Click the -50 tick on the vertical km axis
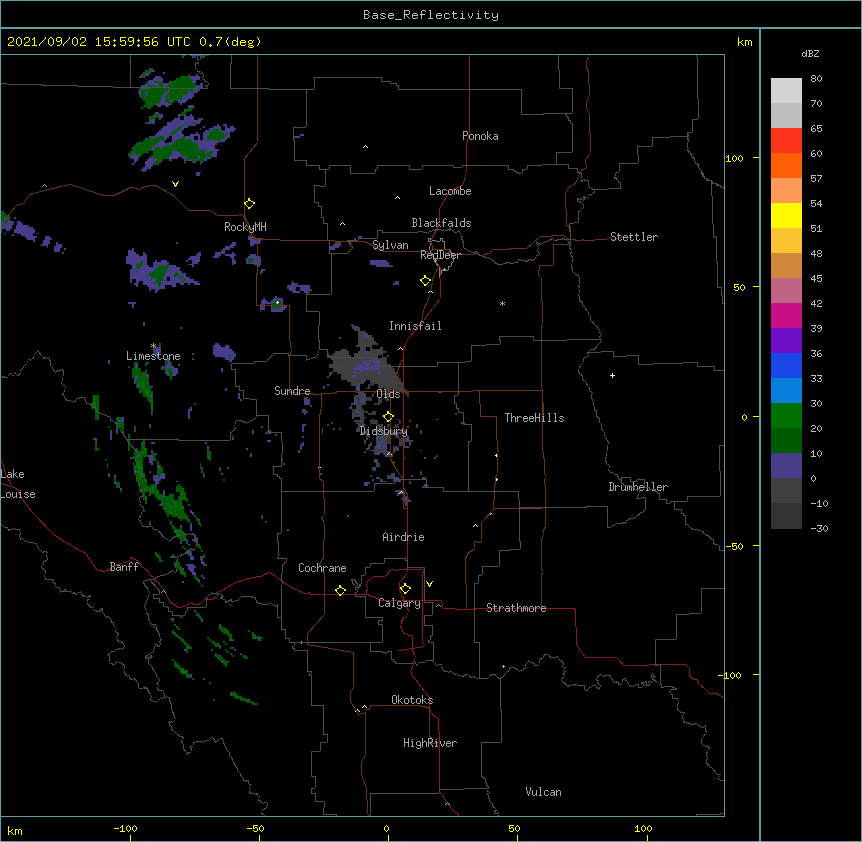This screenshot has width=862, height=842. tap(734, 546)
